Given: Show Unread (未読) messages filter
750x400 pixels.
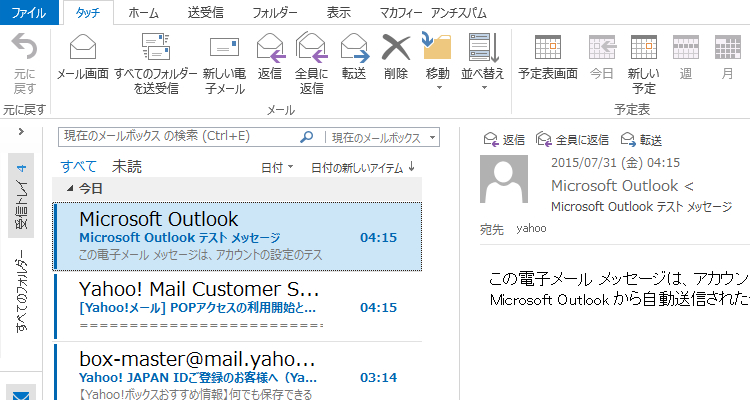Looking at the screenshot, I should pos(127,167).
